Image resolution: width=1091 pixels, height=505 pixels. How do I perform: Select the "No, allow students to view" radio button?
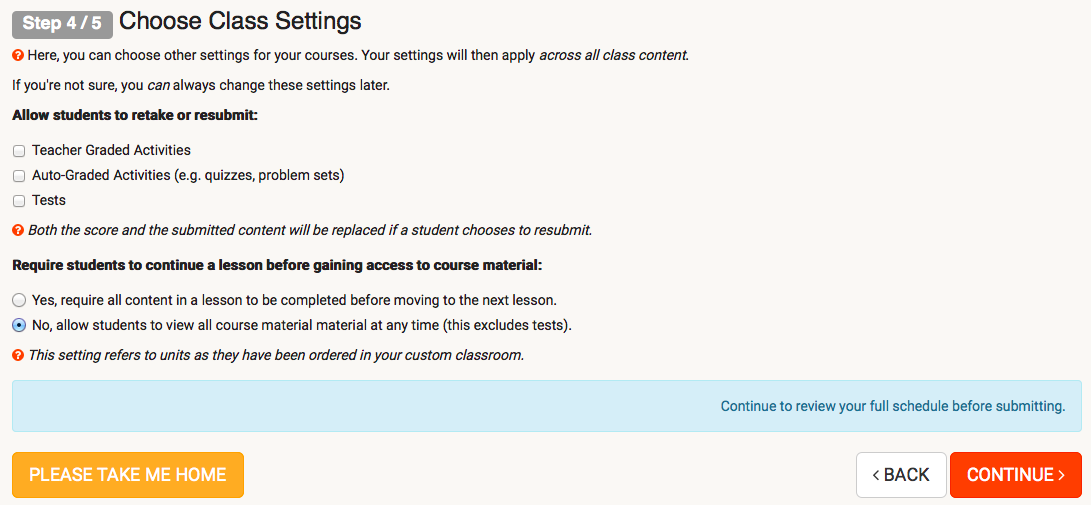tap(19, 325)
